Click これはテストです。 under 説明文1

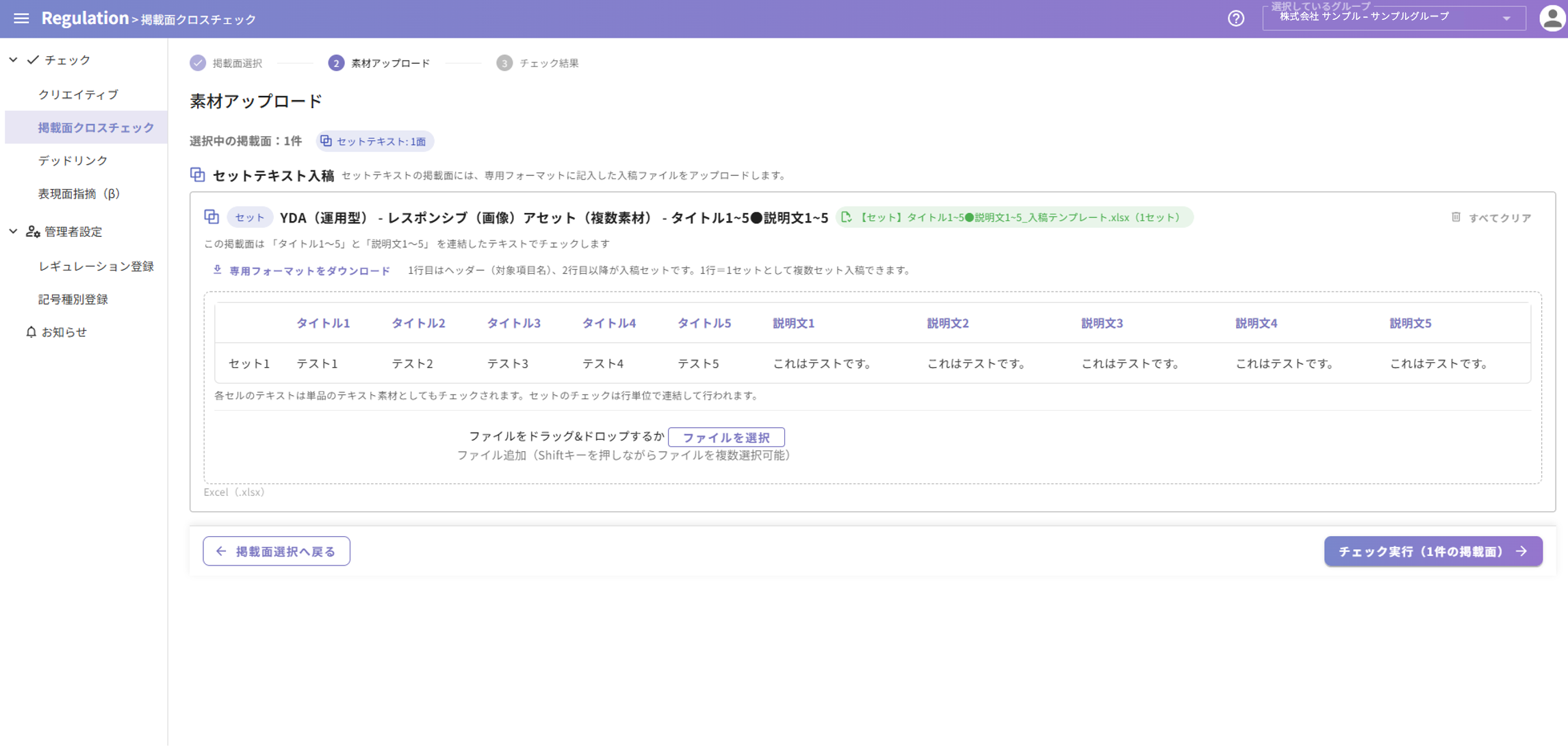(822, 364)
